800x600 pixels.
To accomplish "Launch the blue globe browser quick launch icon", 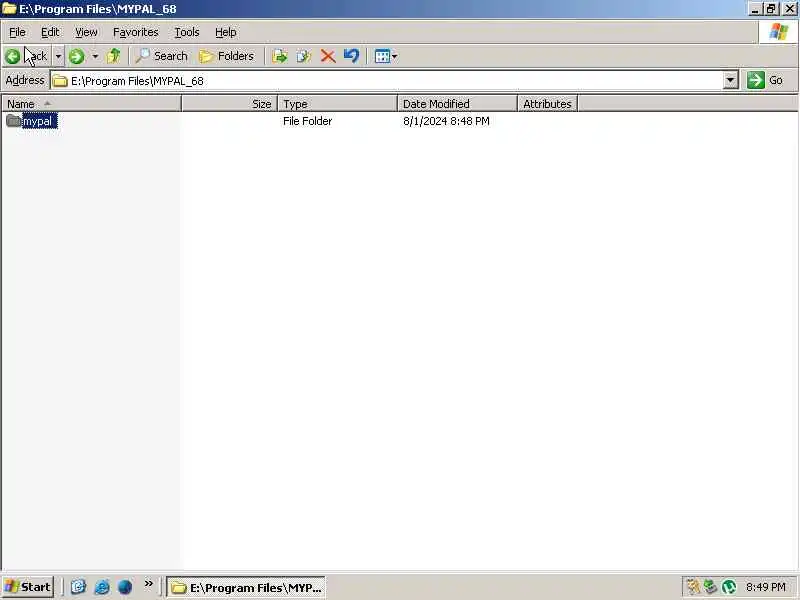I will [x=125, y=587].
